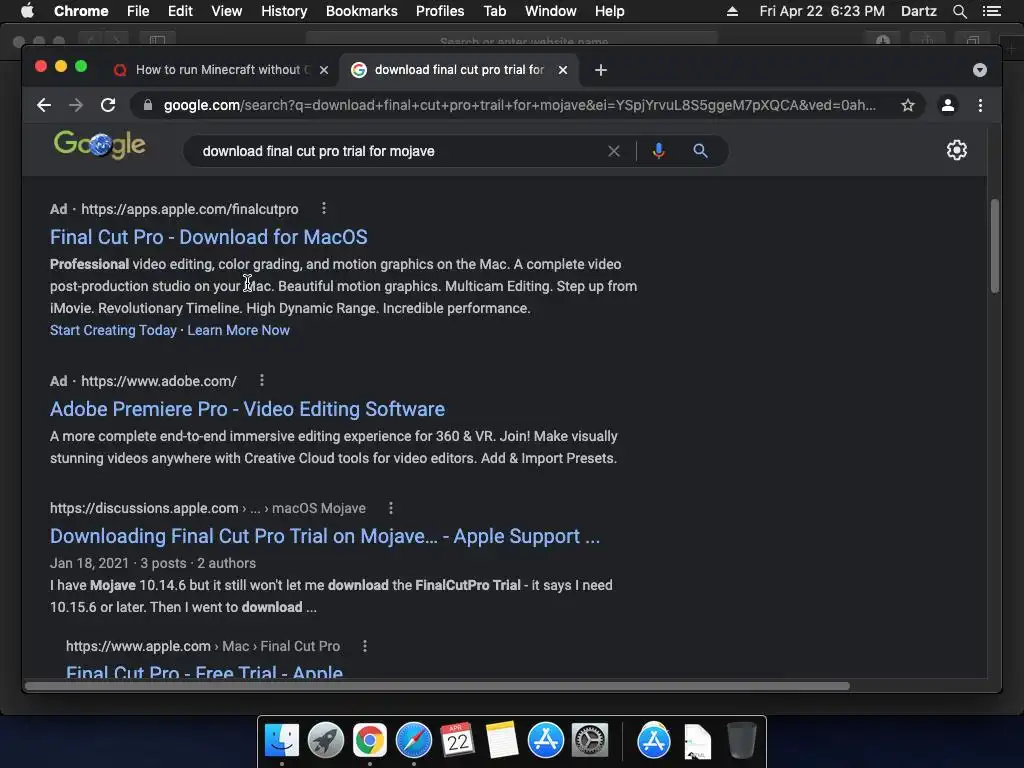
Task: Click the vertical page scrollbar
Action: point(995,246)
